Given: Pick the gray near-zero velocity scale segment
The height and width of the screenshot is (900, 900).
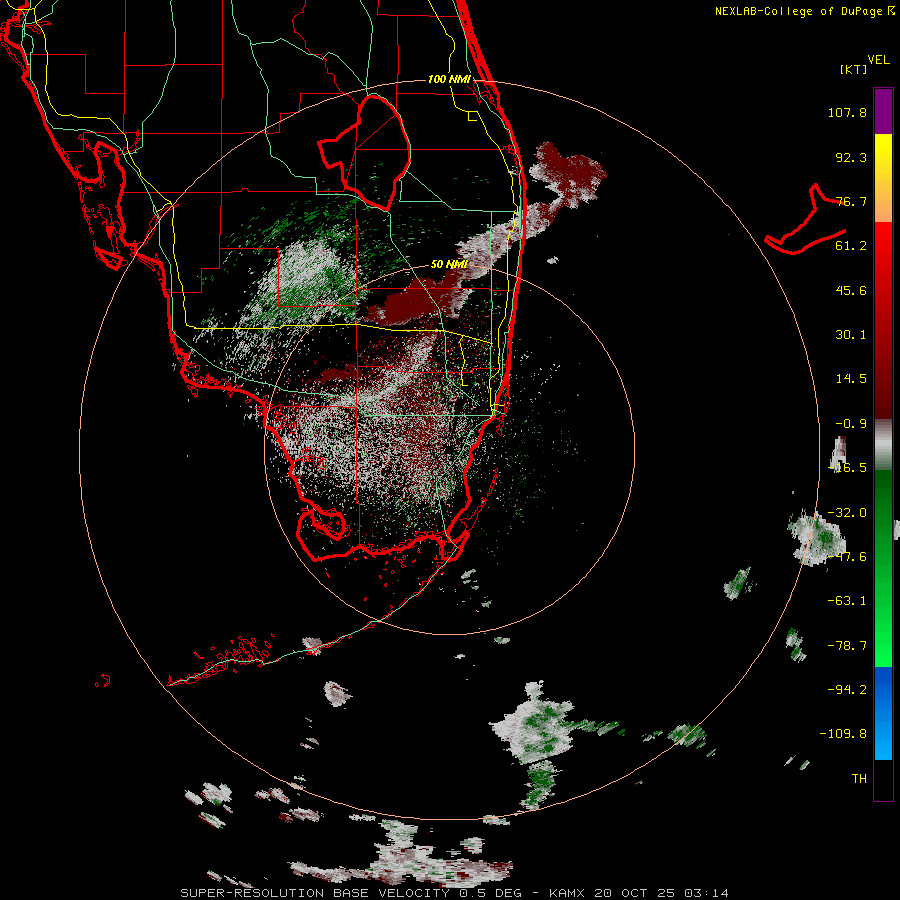Looking at the screenshot, I should point(883,445).
